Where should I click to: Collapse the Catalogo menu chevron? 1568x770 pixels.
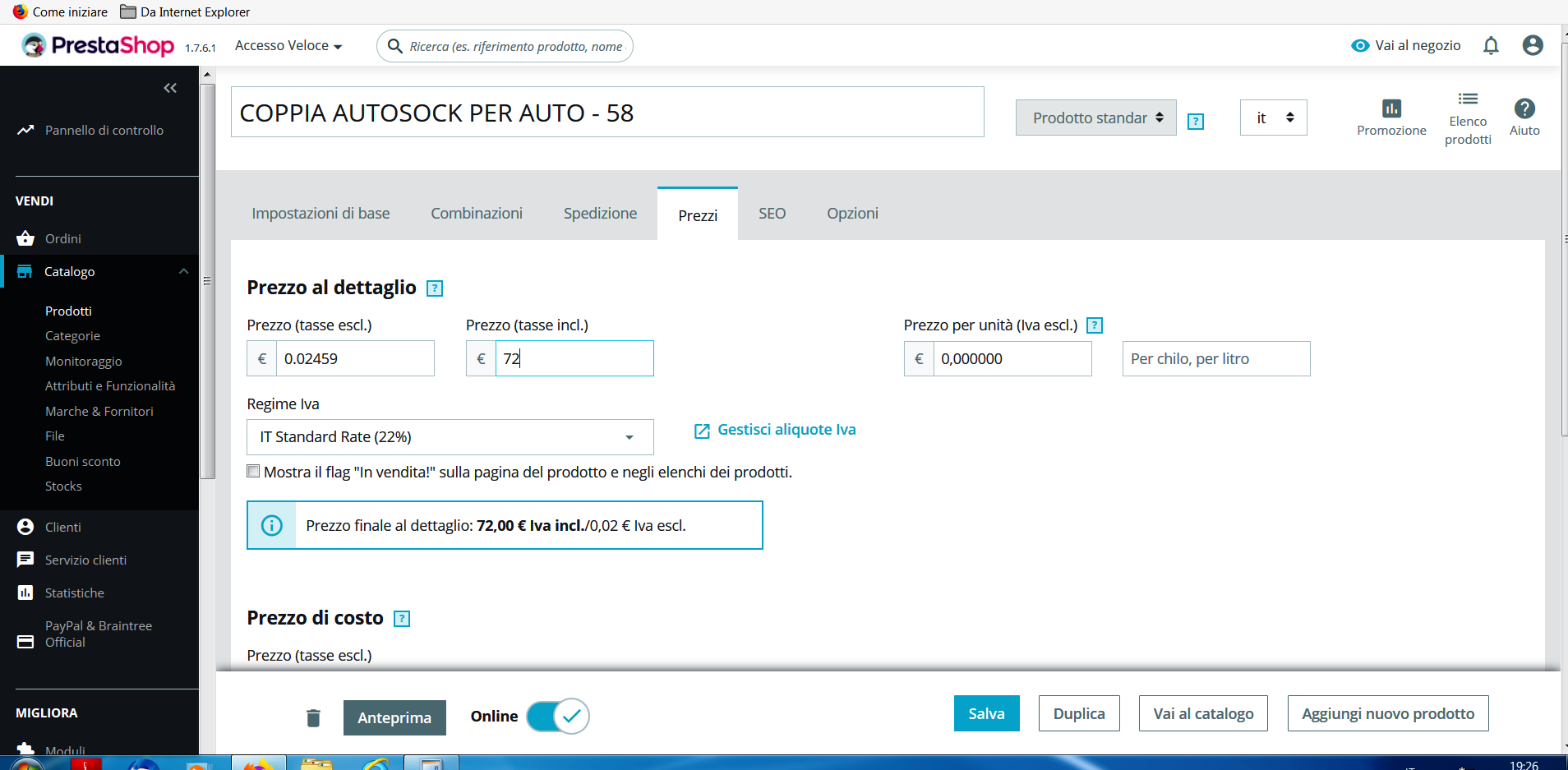[x=183, y=271]
